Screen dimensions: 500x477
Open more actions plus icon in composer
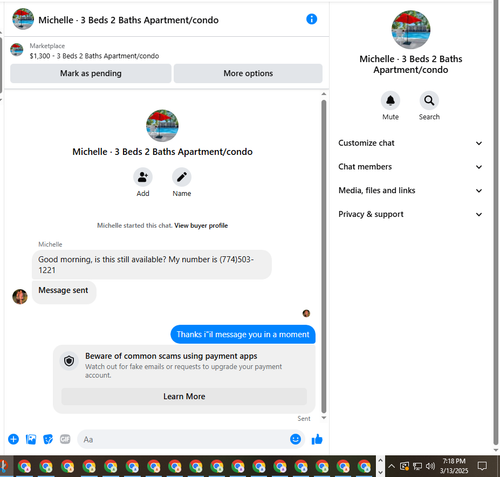(x=13, y=439)
